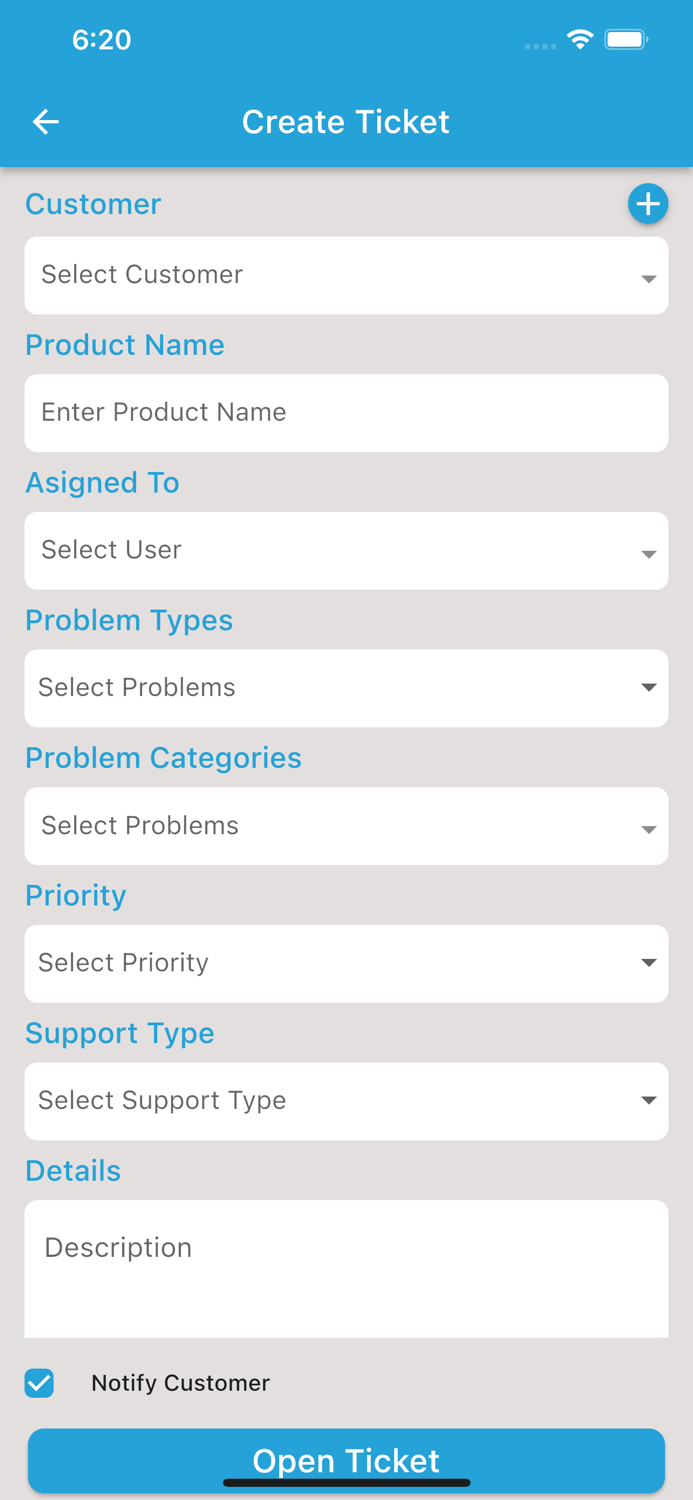Tap the cellular signal dots in status bar
The height and width of the screenshot is (1500, 693).
(540, 45)
